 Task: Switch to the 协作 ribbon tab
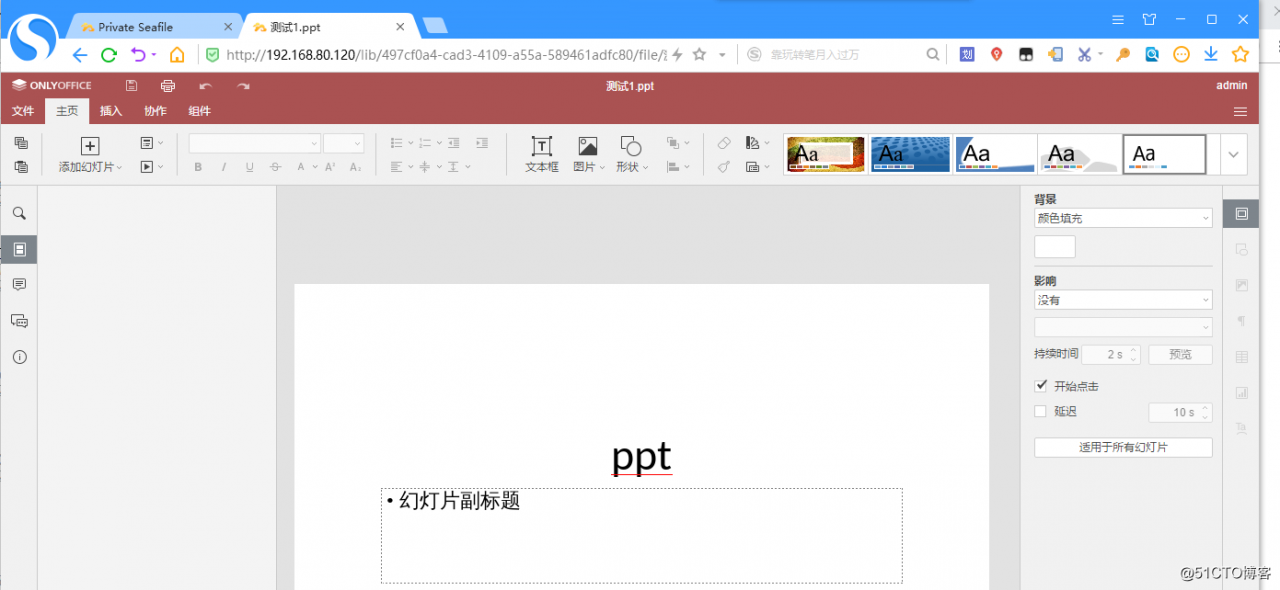click(155, 111)
